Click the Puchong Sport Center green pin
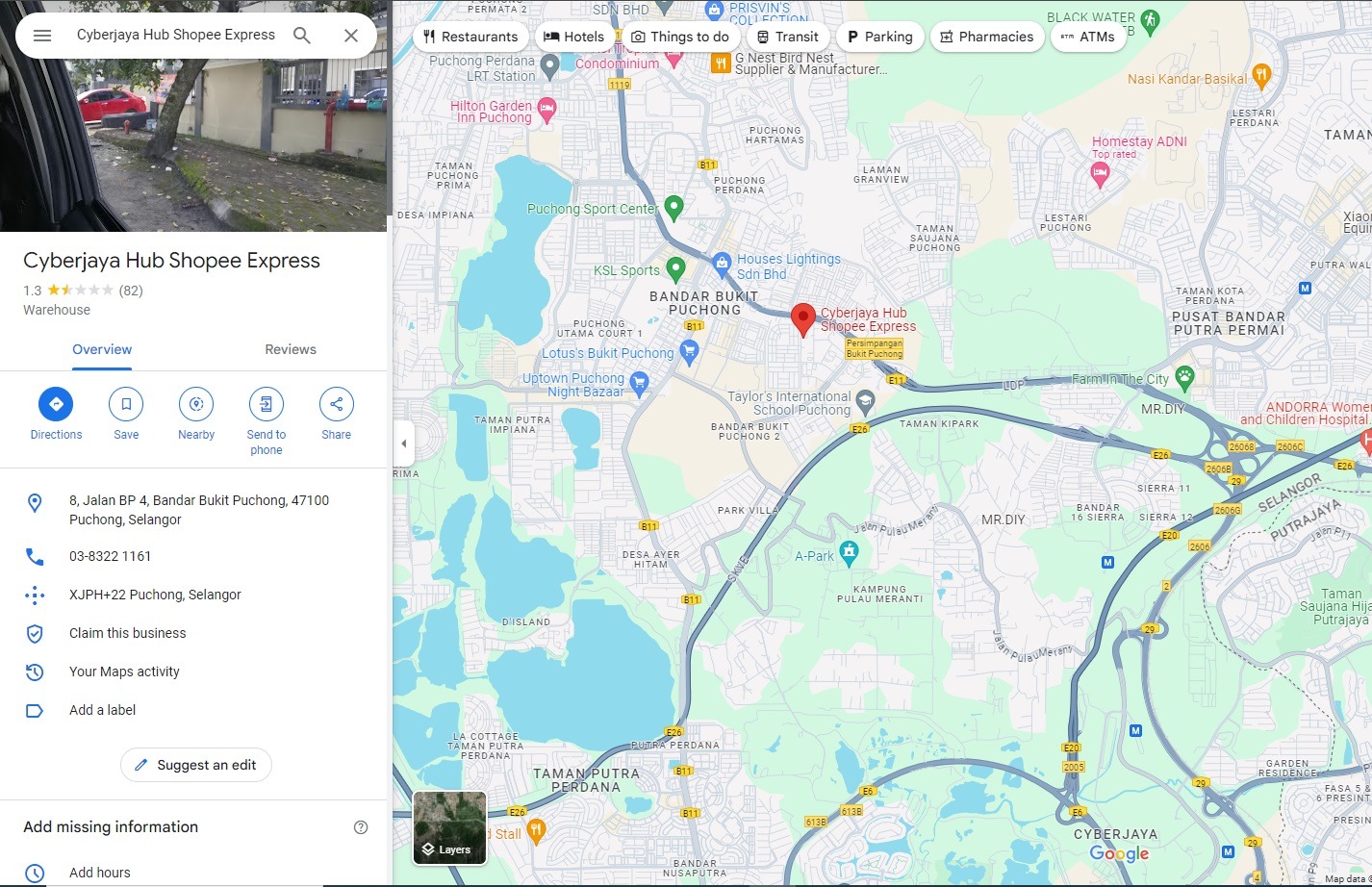The image size is (1372, 887). [x=673, y=207]
